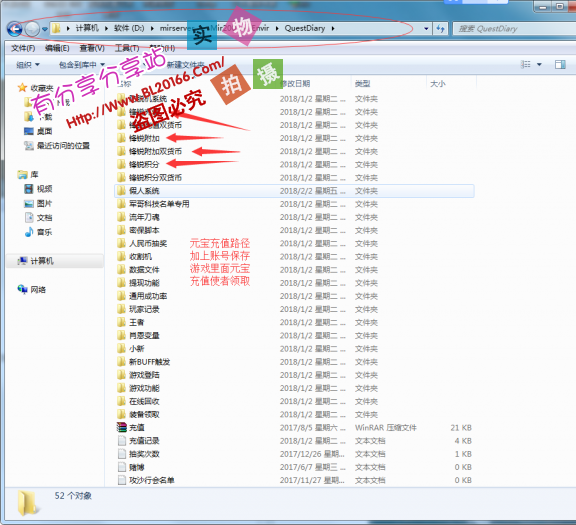The image size is (576, 525).
Task: Open the 编辑(E) menu
Action: (57, 48)
